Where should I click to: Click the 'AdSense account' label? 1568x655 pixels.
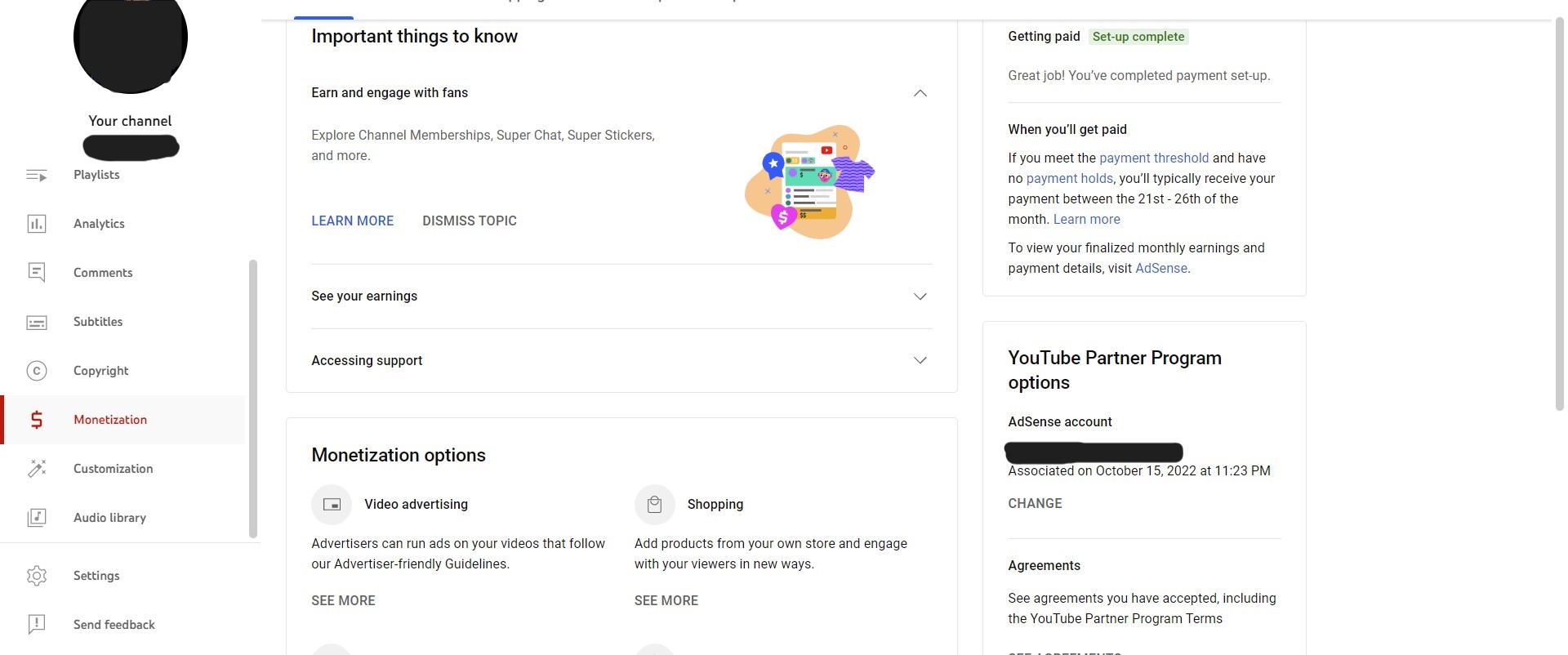coord(1060,422)
